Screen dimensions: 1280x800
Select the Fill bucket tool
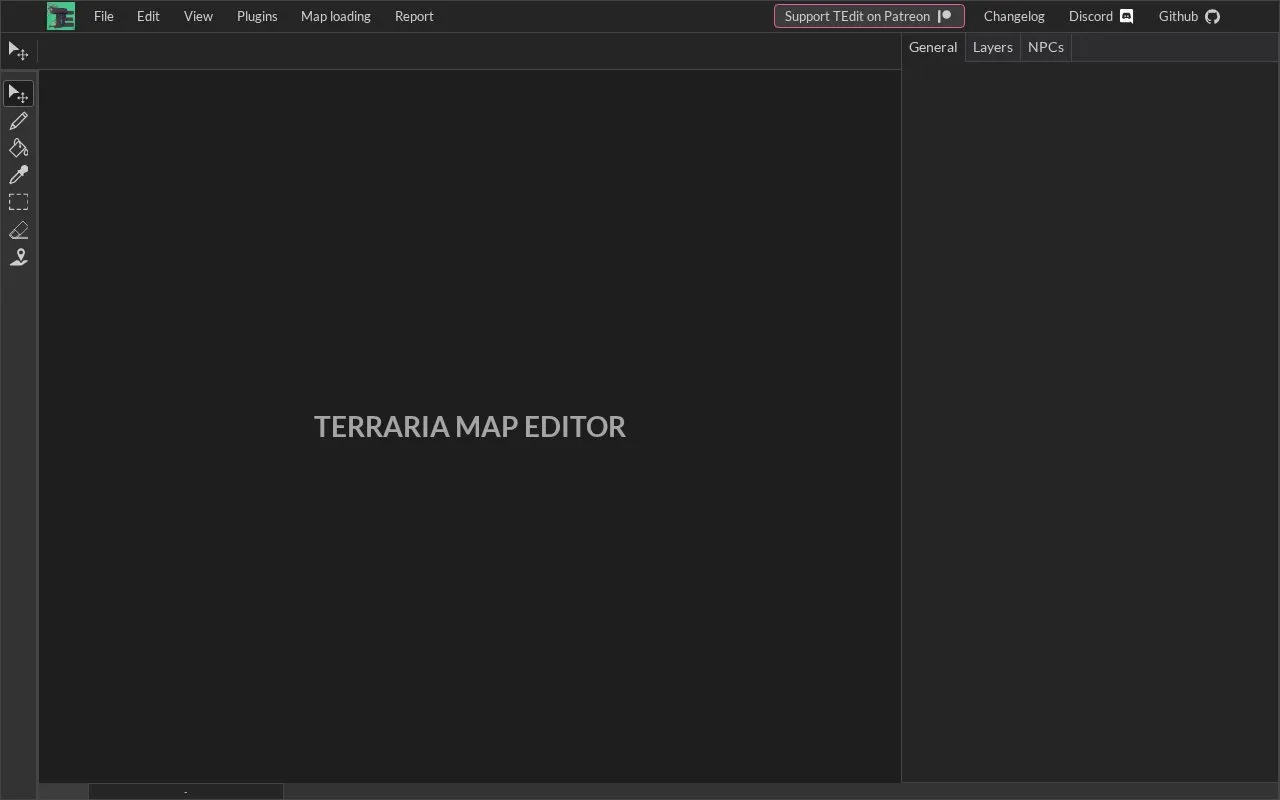tap(18, 148)
